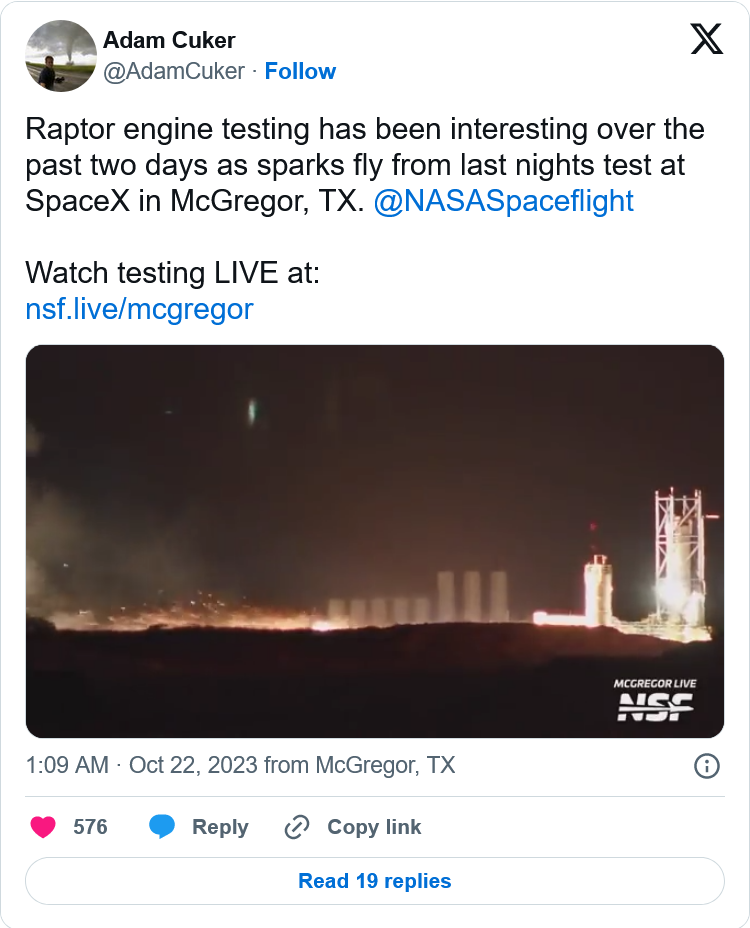
Task: Click the chain link copy icon
Action: coord(297,827)
